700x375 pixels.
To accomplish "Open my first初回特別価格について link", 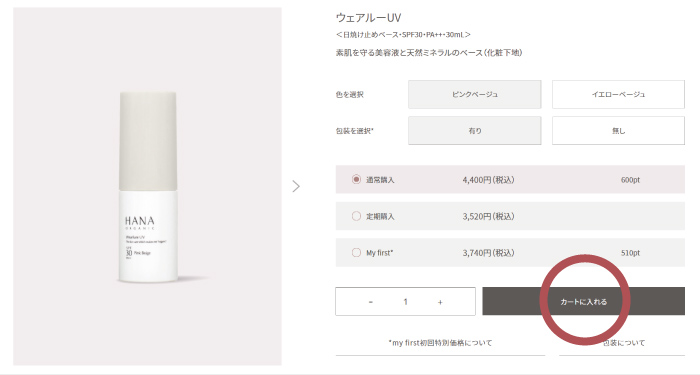I will (440, 343).
